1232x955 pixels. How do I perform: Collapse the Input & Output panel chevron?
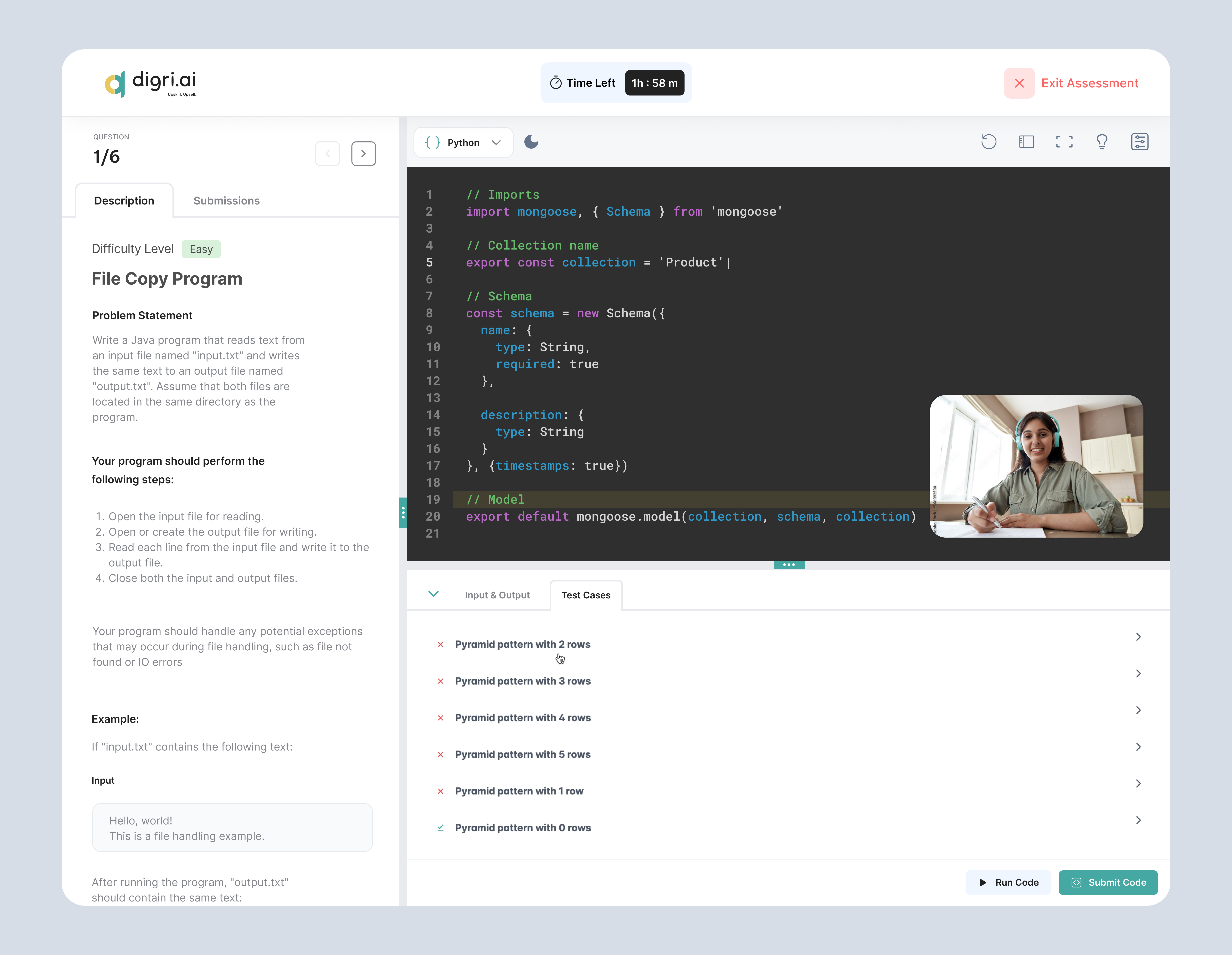click(x=433, y=594)
